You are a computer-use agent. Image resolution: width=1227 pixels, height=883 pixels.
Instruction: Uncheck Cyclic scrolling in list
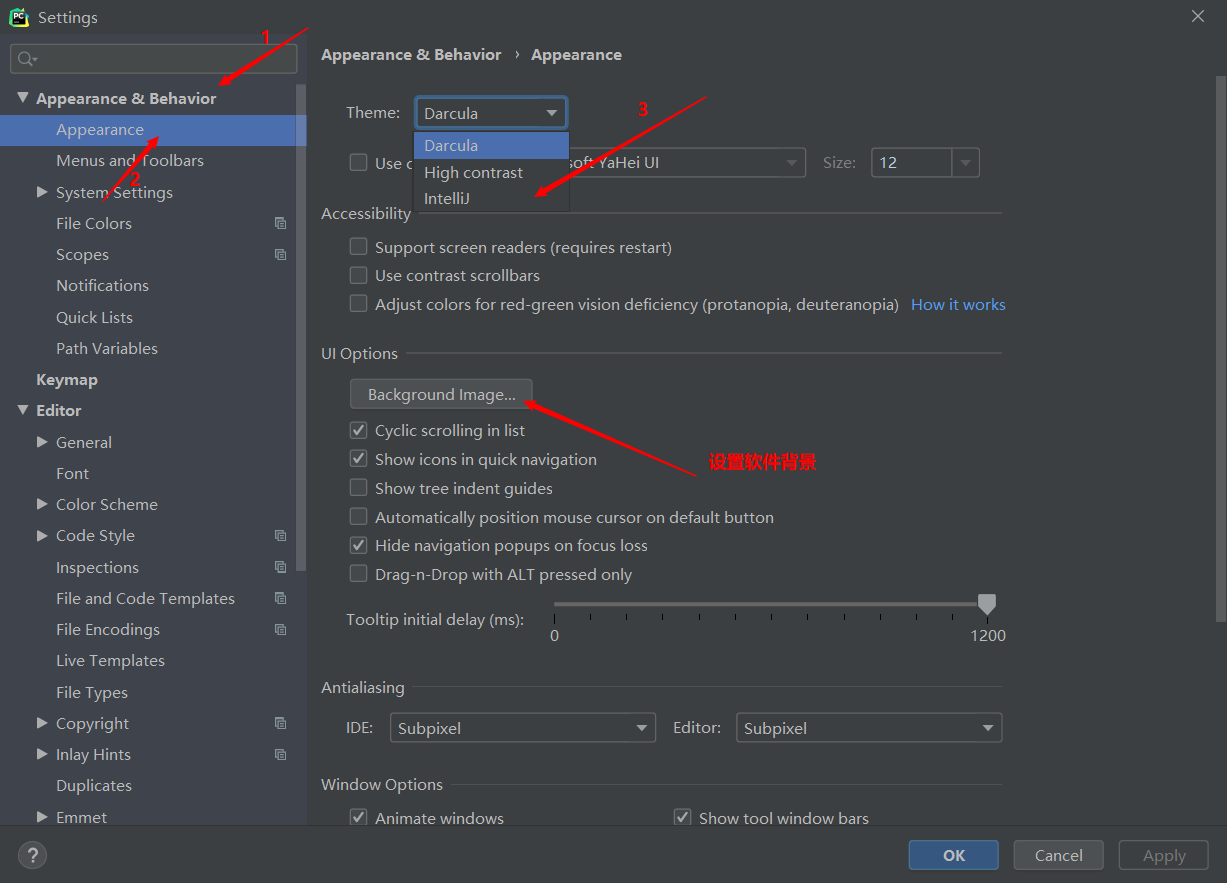tap(358, 430)
